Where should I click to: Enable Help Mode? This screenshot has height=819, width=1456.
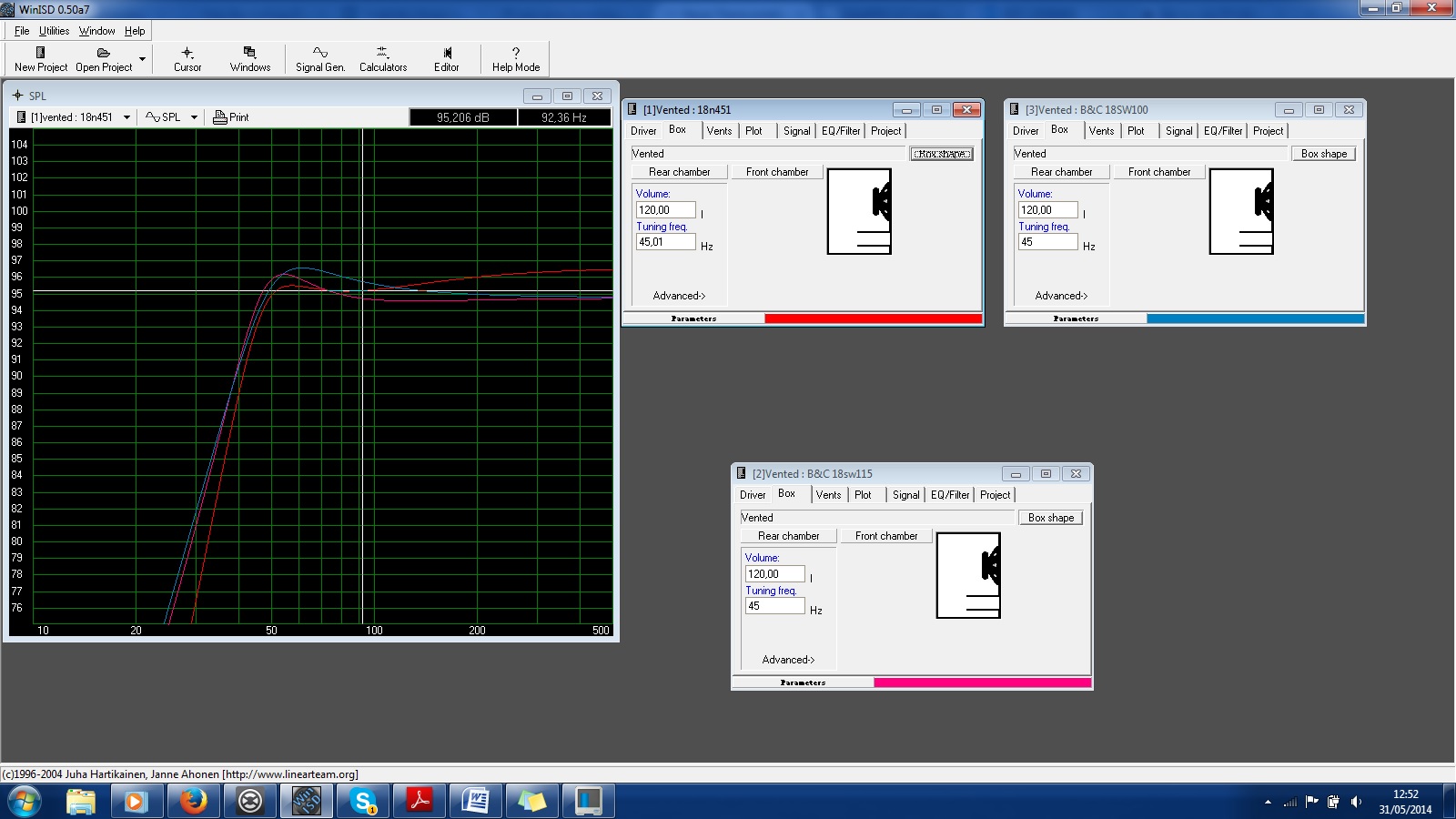tap(515, 58)
